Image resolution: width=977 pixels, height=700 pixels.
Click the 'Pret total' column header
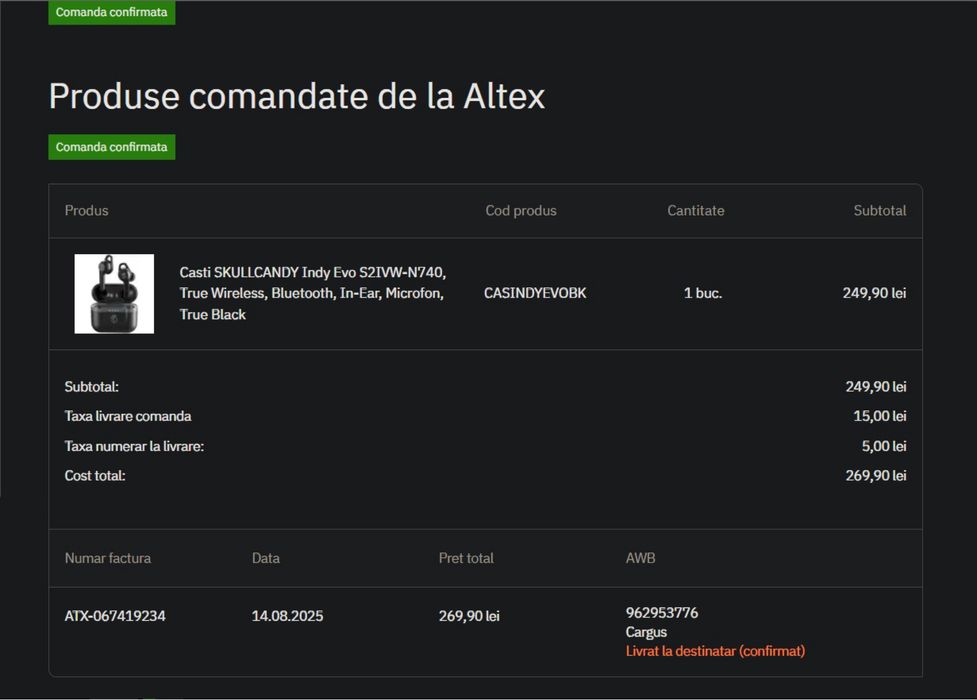[466, 558]
